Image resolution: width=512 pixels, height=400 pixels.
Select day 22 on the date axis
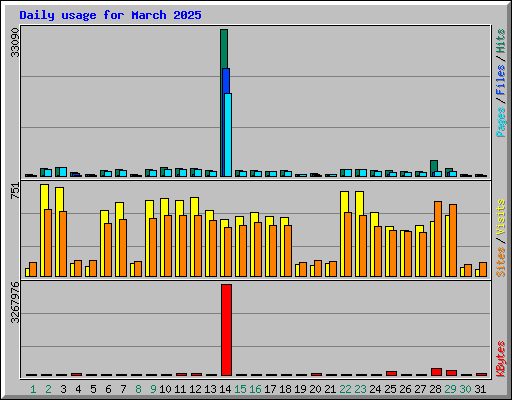345,389
